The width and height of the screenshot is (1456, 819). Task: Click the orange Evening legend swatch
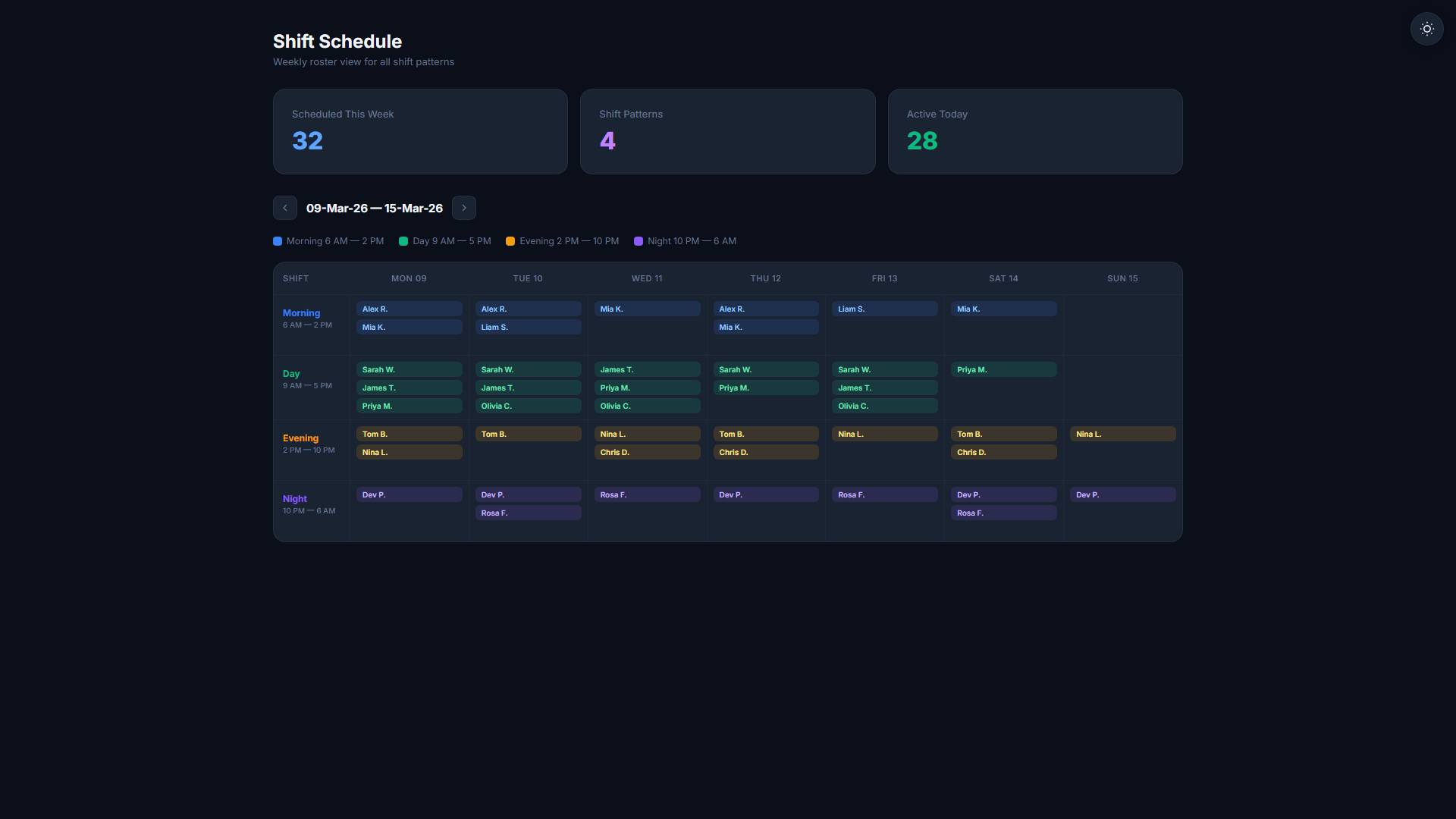510,241
